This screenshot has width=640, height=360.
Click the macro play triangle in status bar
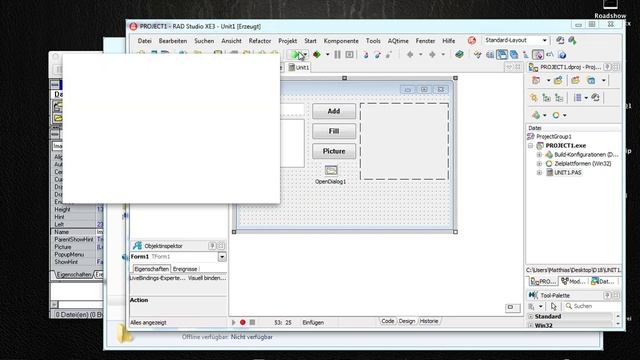point(233,322)
